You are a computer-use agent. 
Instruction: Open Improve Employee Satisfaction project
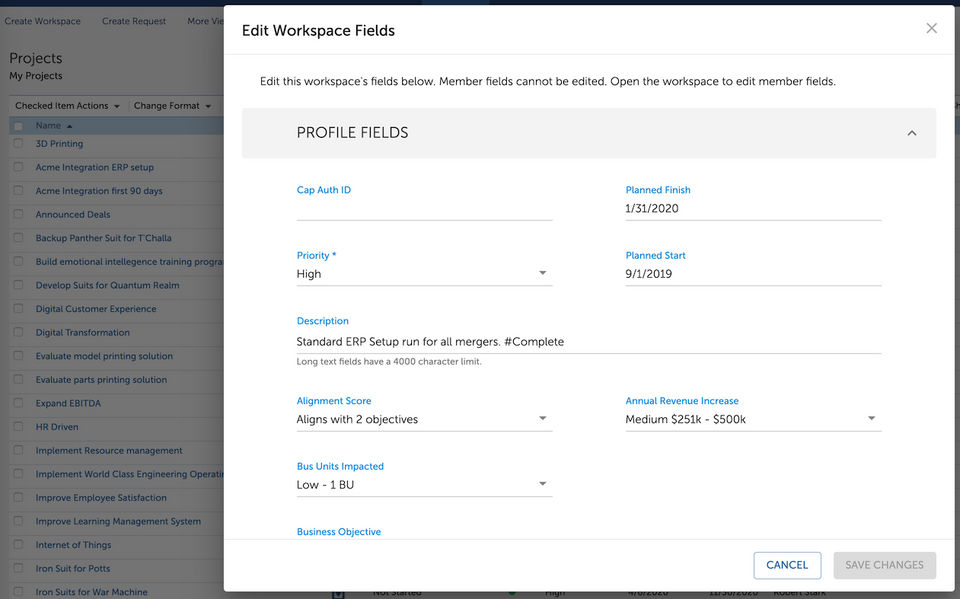[x=101, y=498]
